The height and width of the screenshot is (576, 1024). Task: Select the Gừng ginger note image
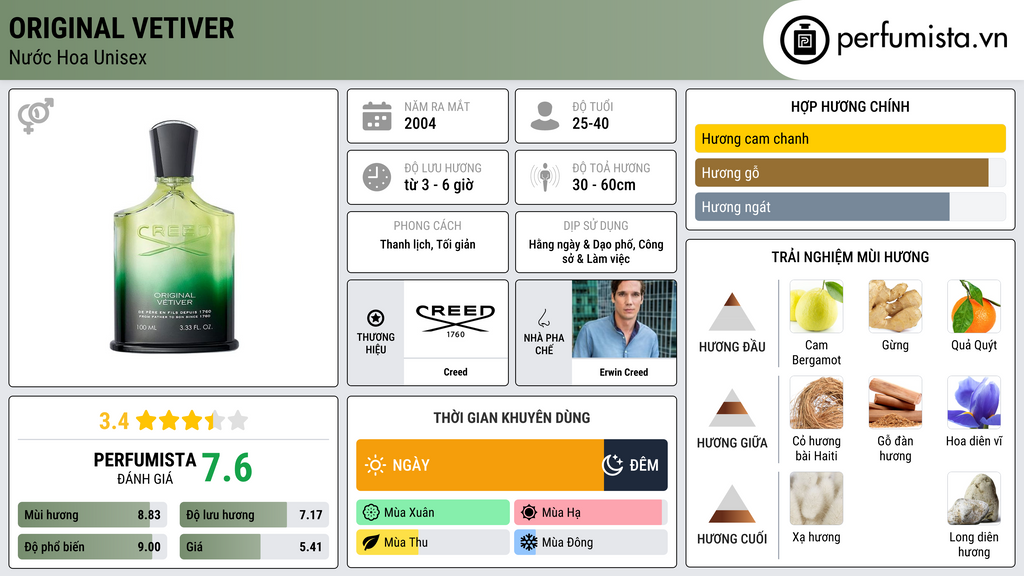coord(895,306)
